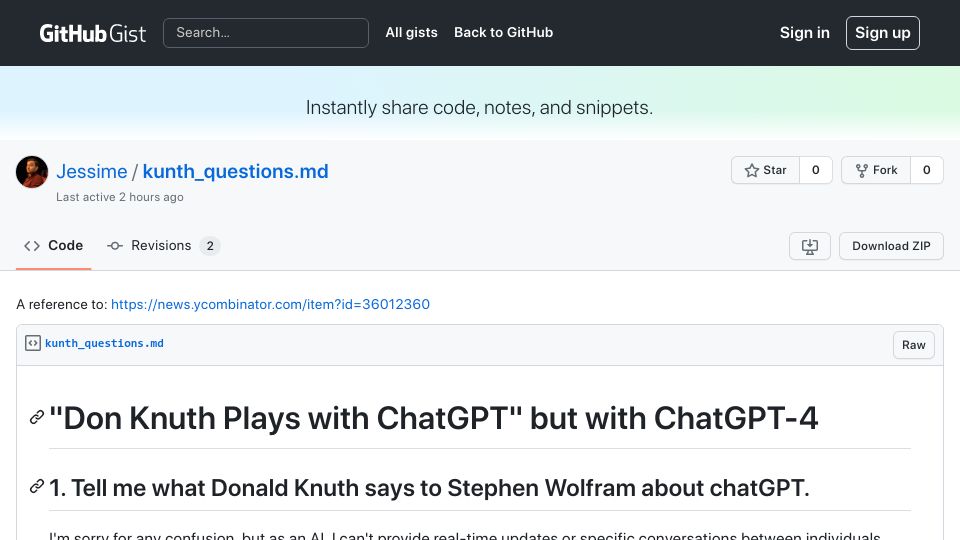Click the Revisions count badge 2
This screenshot has width=960, height=540.
point(210,246)
